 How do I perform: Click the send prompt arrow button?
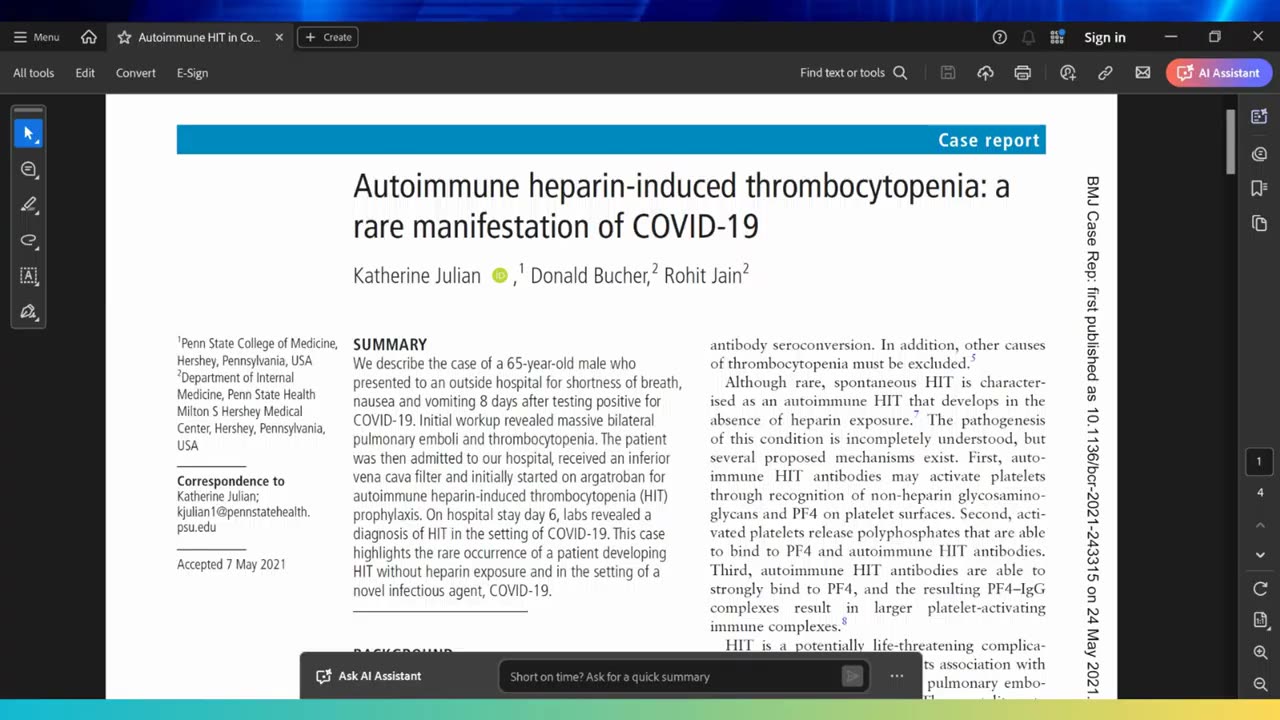[852, 677]
